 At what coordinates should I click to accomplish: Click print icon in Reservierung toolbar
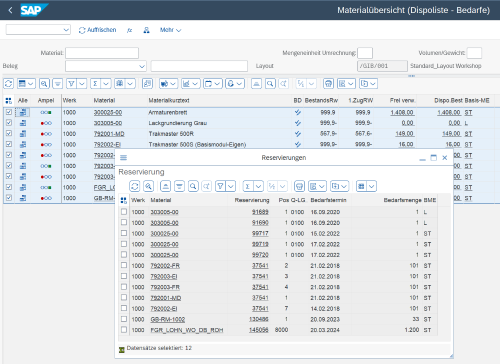(299, 186)
